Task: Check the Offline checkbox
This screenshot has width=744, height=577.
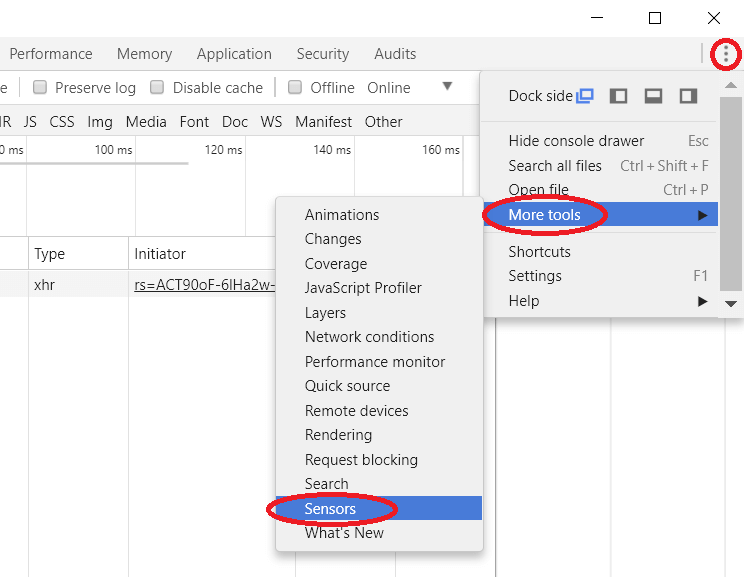Action: [x=295, y=88]
